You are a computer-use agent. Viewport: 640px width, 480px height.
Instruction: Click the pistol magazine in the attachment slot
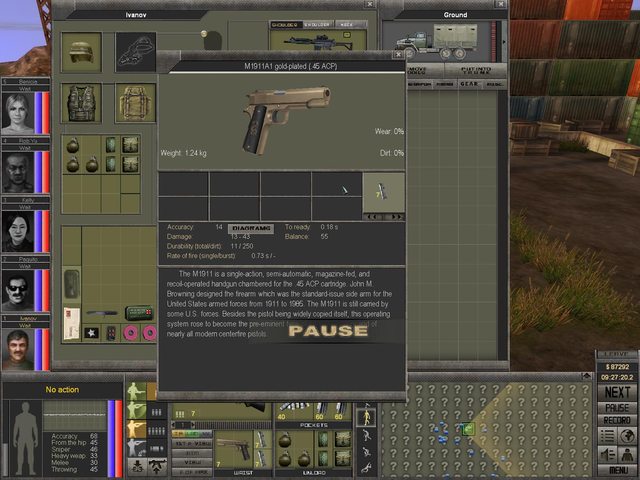[383, 192]
